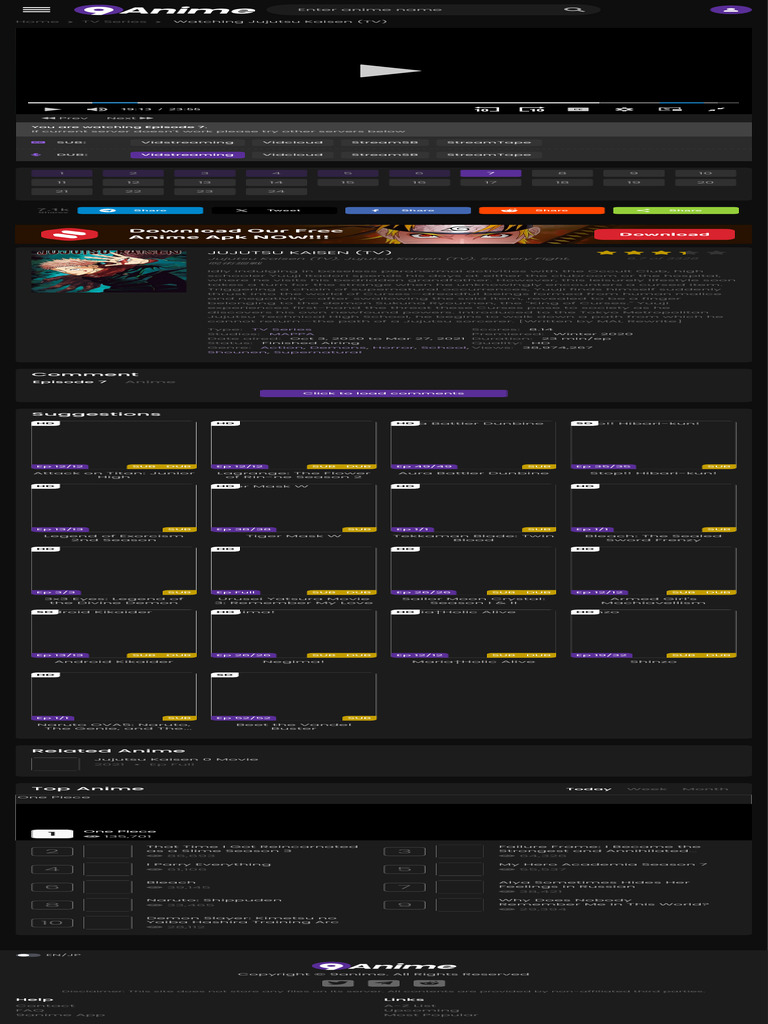Select DUB Vidstreaming server
Viewport: 768px width, 1024px height.
[x=187, y=155]
